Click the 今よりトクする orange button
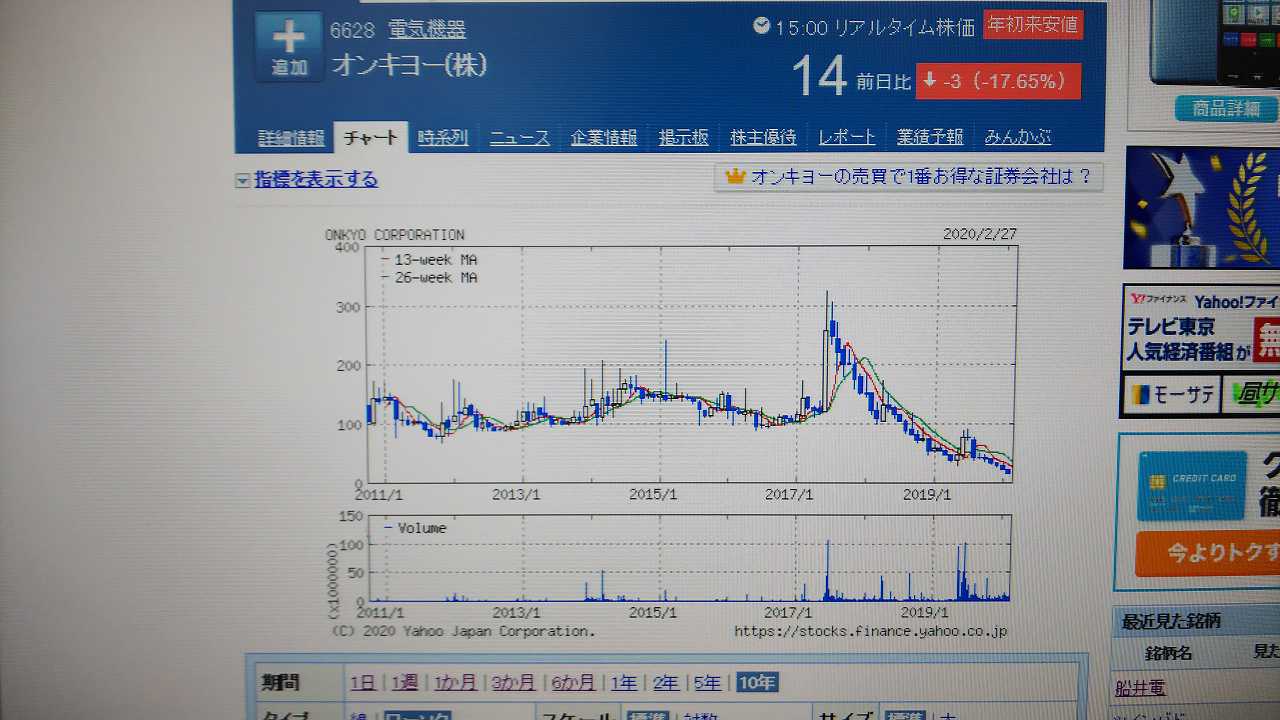Viewport: 1280px width, 720px height. 1208,553
